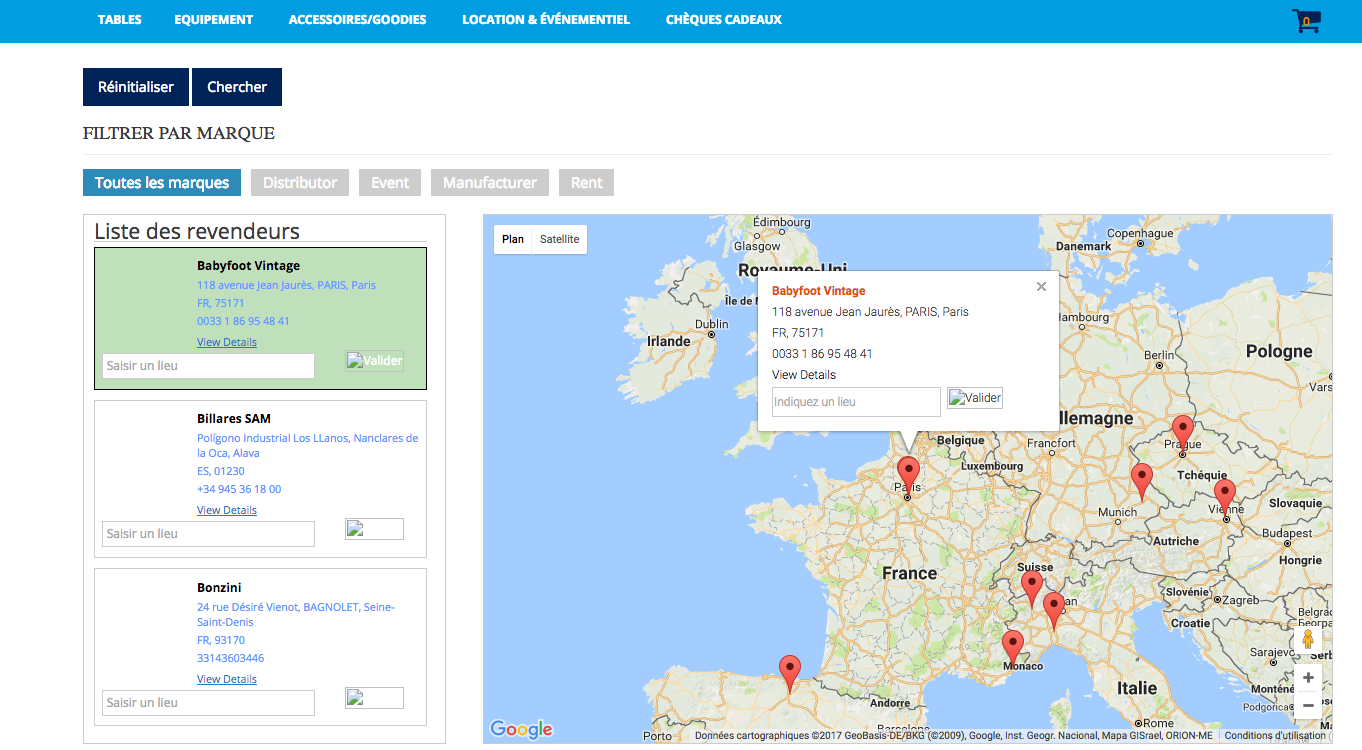Close the Babyfoot Vintage info popup
The image size is (1362, 750).
coord(1041,287)
